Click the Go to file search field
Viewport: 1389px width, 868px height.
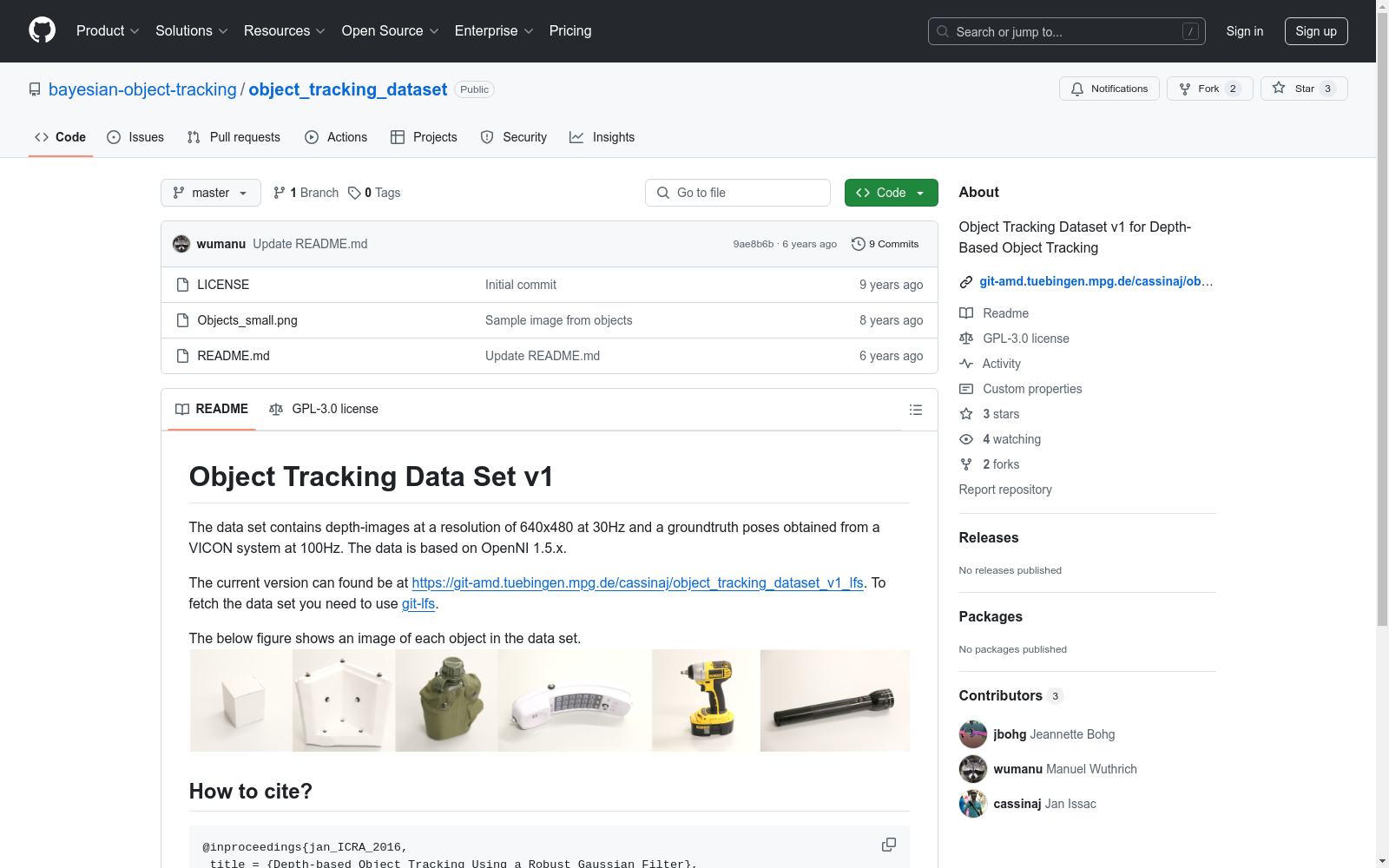click(x=738, y=193)
